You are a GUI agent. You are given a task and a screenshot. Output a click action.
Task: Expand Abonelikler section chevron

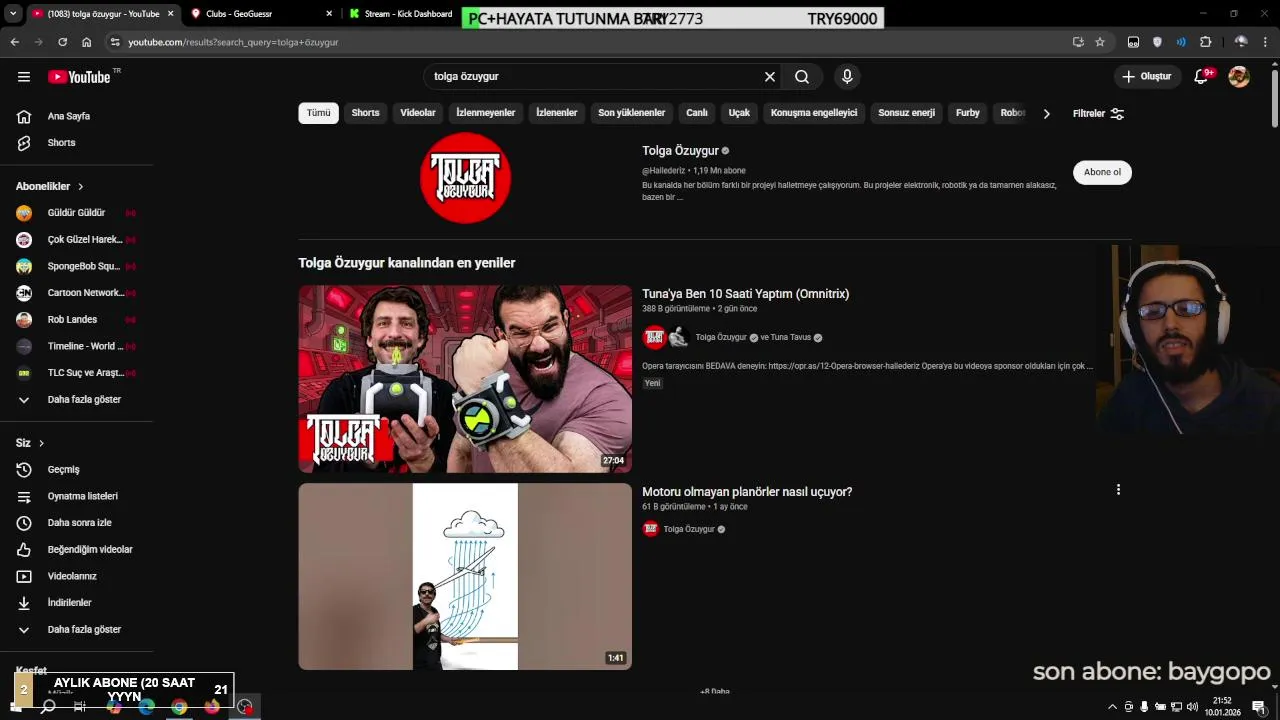point(81,187)
